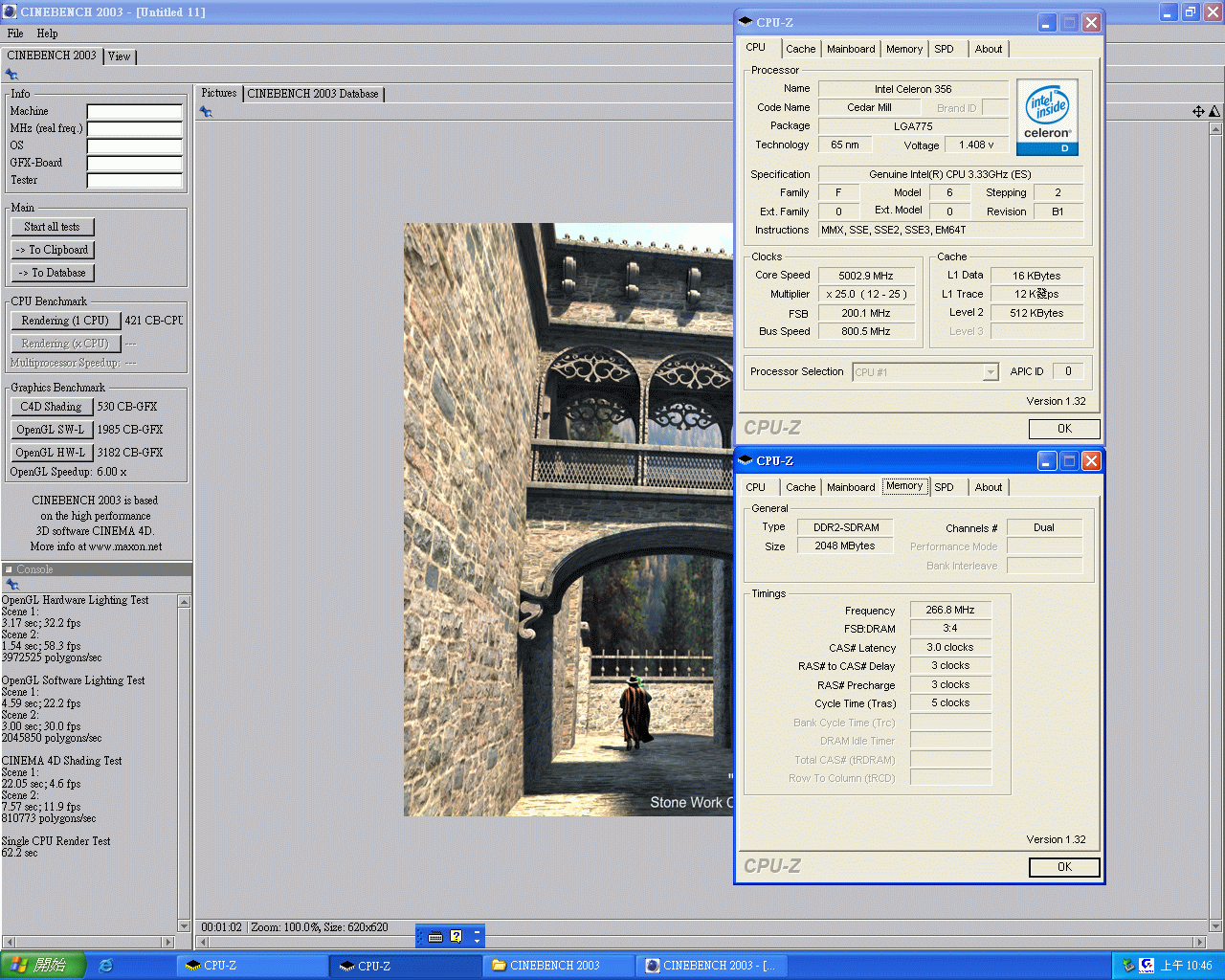This screenshot has width=1225, height=980.
Task: Open the Cache tab in the upper CPU-Z window
Action: click(x=801, y=49)
